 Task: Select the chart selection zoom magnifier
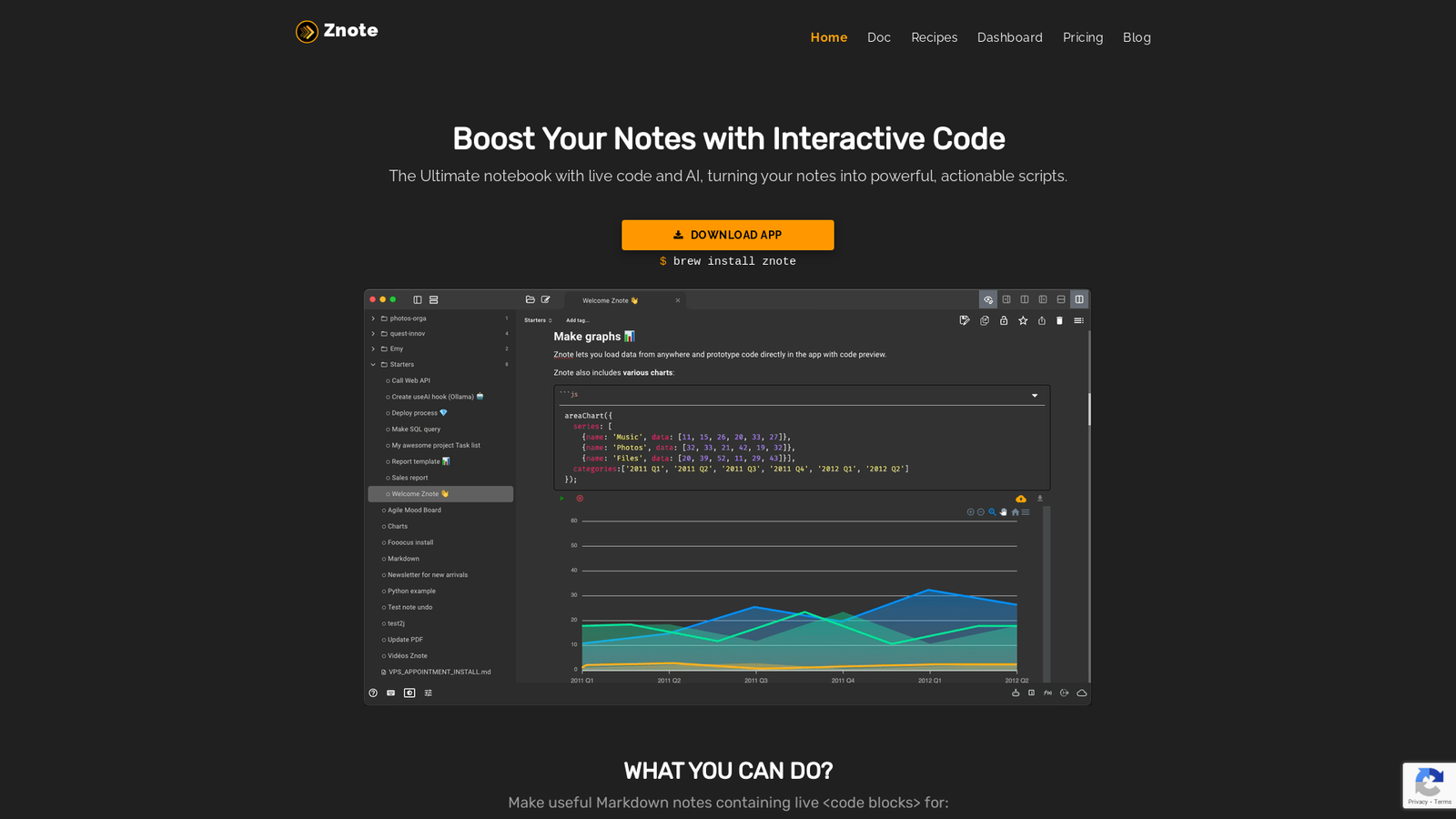pos(992,512)
